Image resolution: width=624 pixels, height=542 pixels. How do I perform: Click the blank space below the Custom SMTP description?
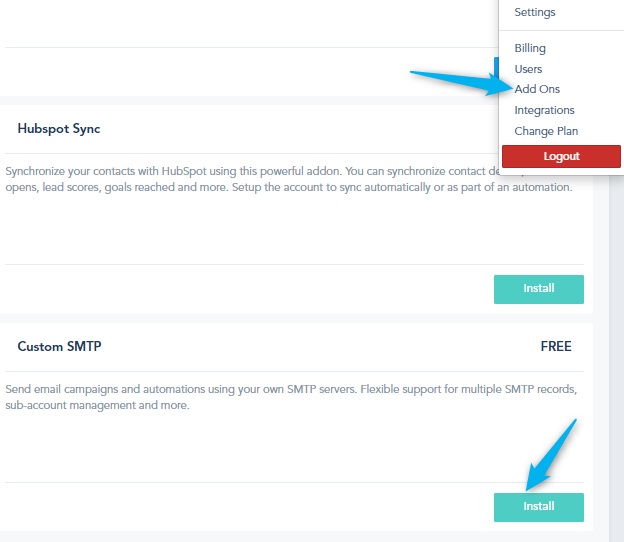(x=250, y=445)
